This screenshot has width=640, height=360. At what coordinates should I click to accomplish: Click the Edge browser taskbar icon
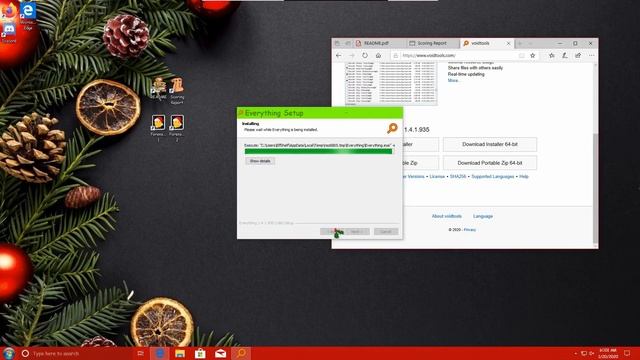pos(160,353)
